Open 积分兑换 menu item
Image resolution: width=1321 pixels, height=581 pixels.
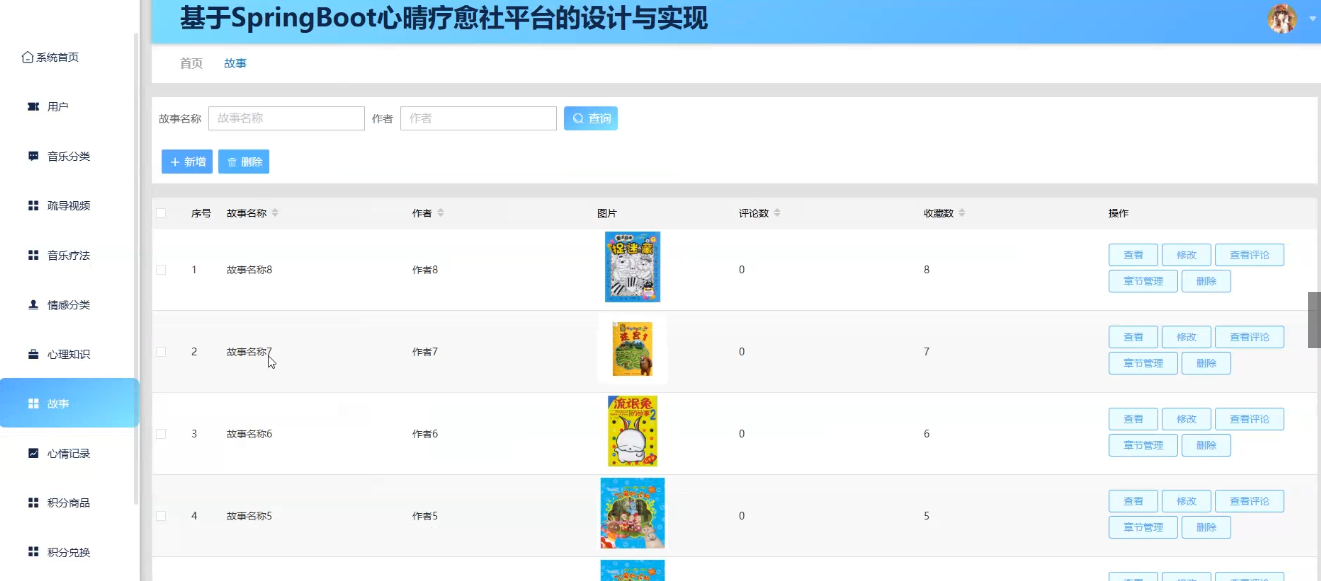pyautogui.click(x=67, y=552)
